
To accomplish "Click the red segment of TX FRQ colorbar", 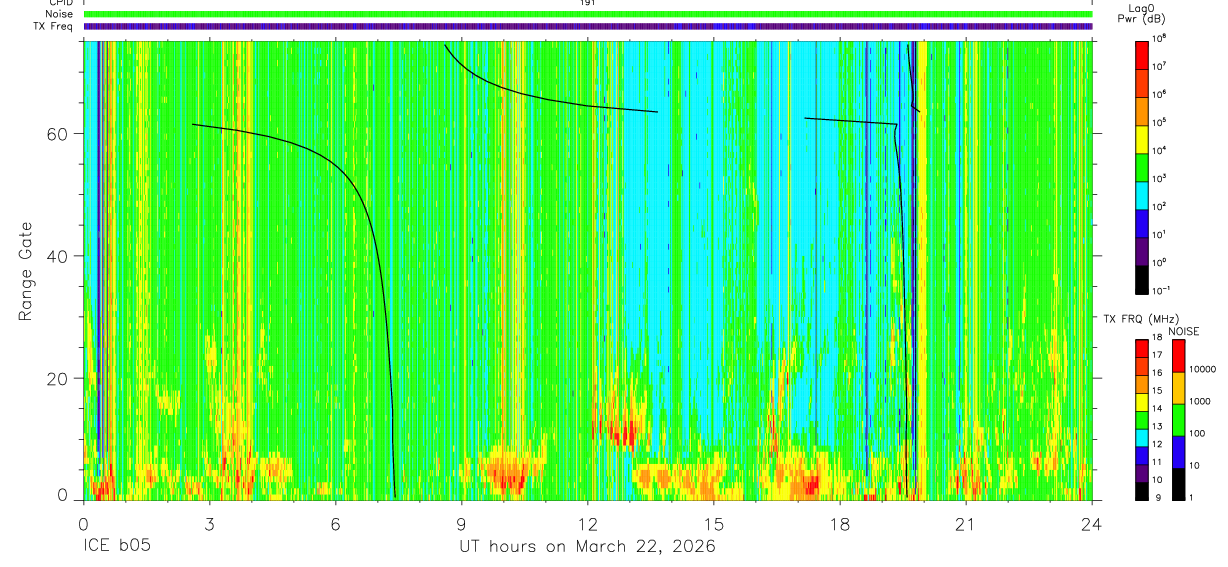I will click(1142, 349).
